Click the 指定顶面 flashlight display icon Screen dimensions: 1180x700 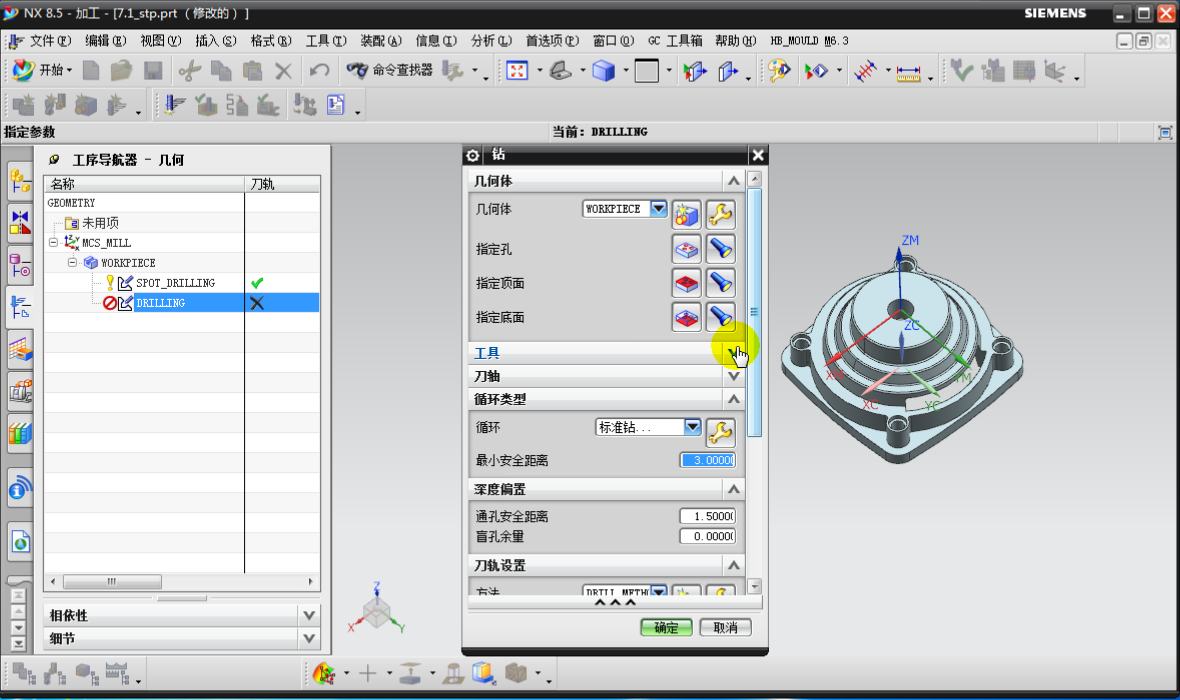[720, 283]
